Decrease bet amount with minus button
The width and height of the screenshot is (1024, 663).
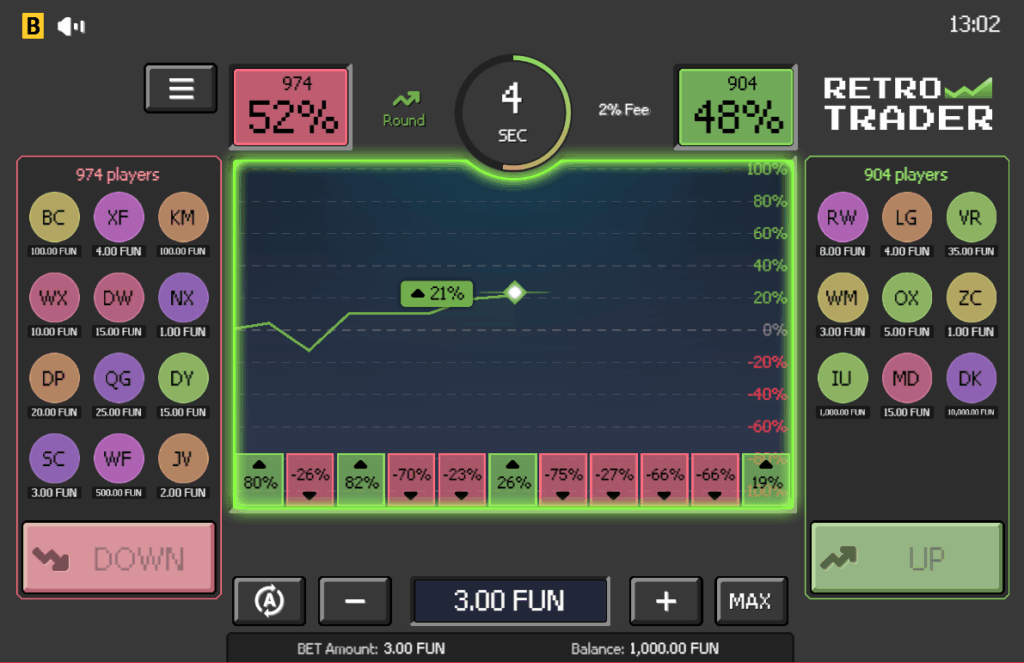point(355,601)
